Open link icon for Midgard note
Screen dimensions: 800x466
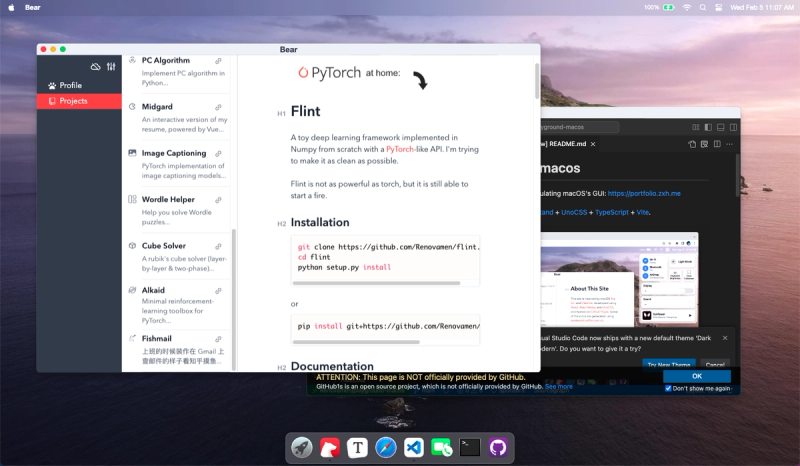tap(218, 107)
